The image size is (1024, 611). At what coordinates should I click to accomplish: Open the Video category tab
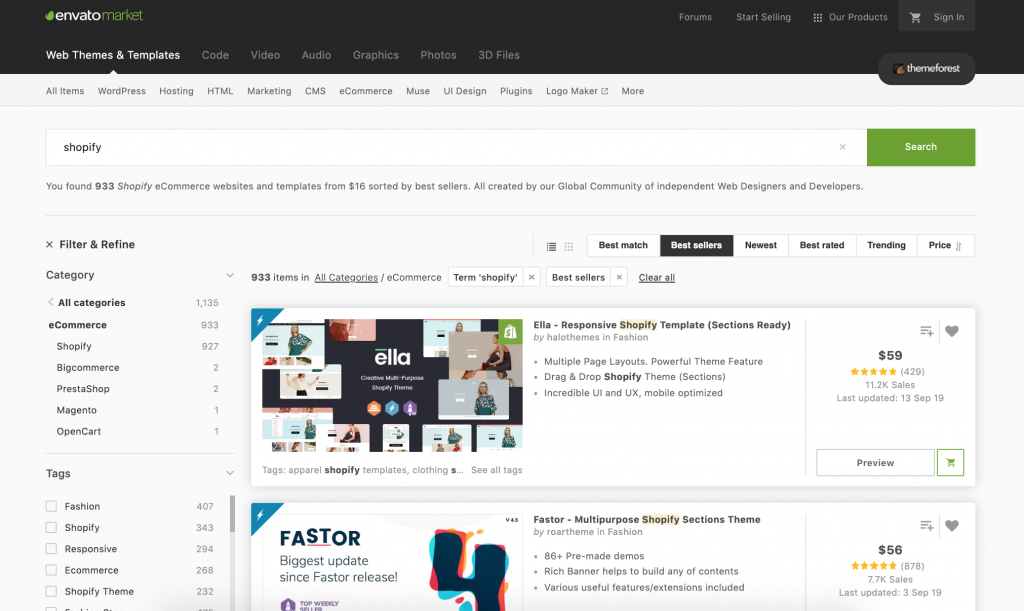(x=265, y=55)
